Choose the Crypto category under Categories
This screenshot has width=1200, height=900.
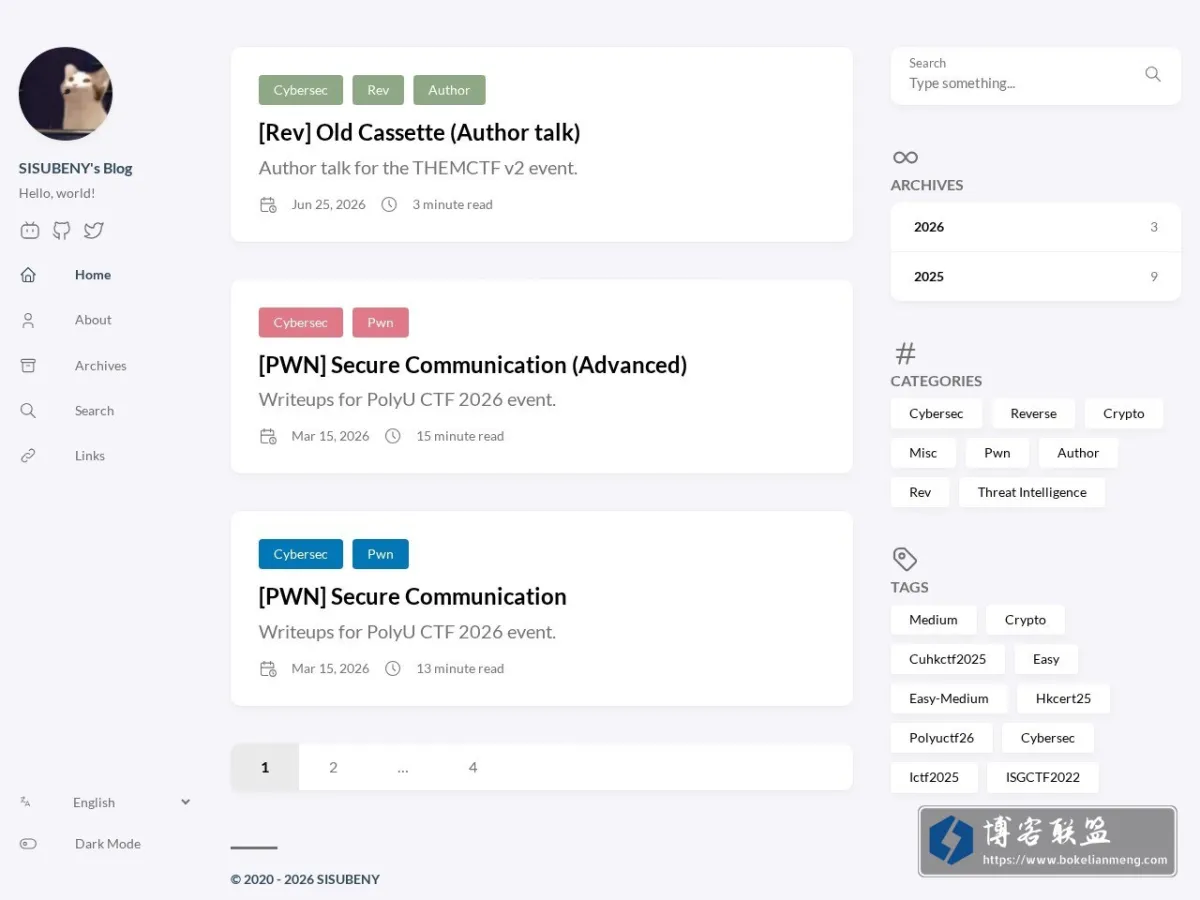coord(1124,414)
